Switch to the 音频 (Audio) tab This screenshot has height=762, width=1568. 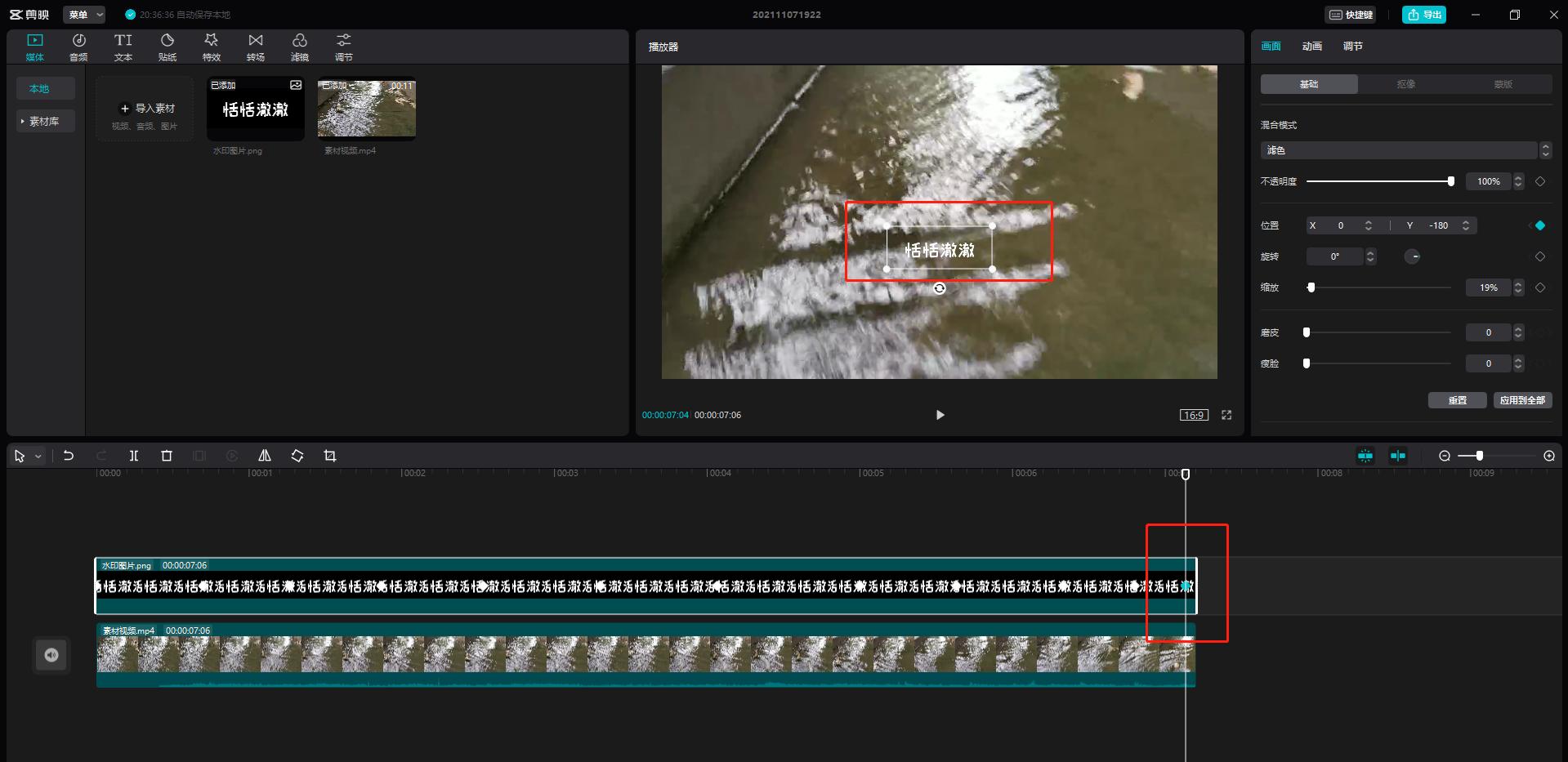(x=78, y=47)
